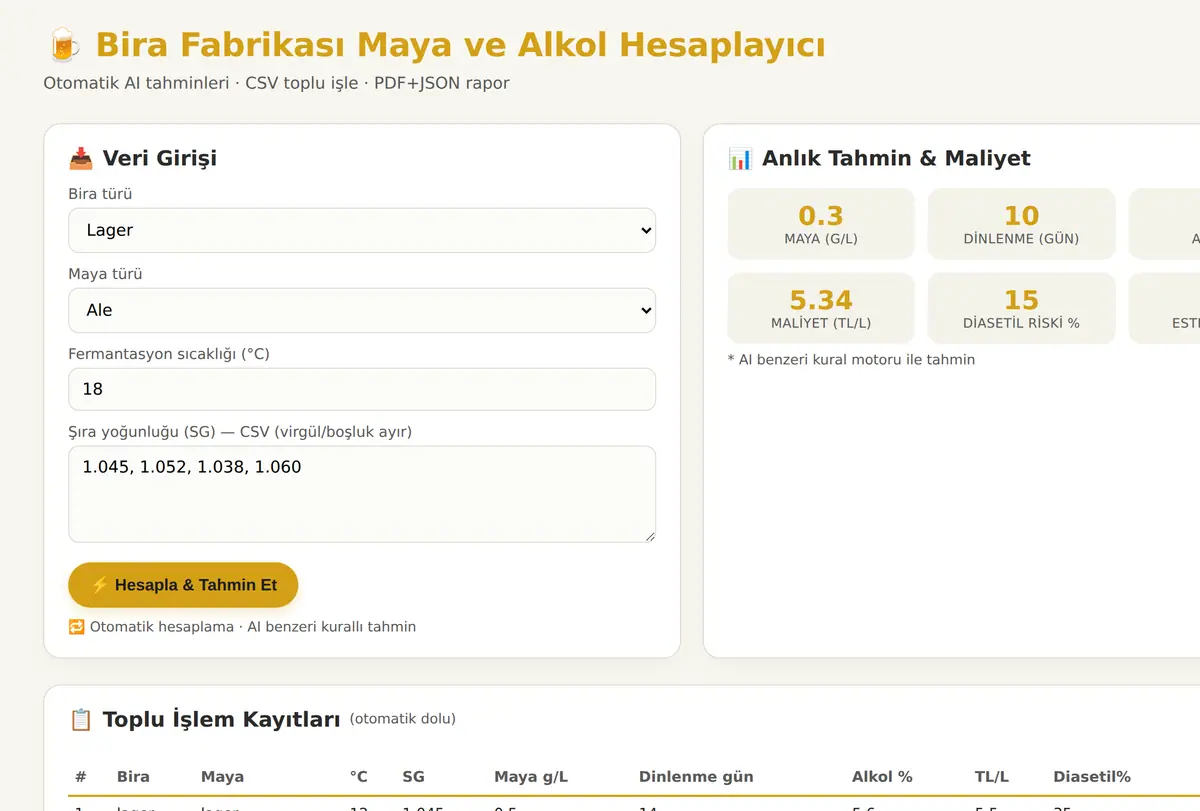The width and height of the screenshot is (1200, 811).
Task: Click the '#' column header
Action: [x=81, y=776]
